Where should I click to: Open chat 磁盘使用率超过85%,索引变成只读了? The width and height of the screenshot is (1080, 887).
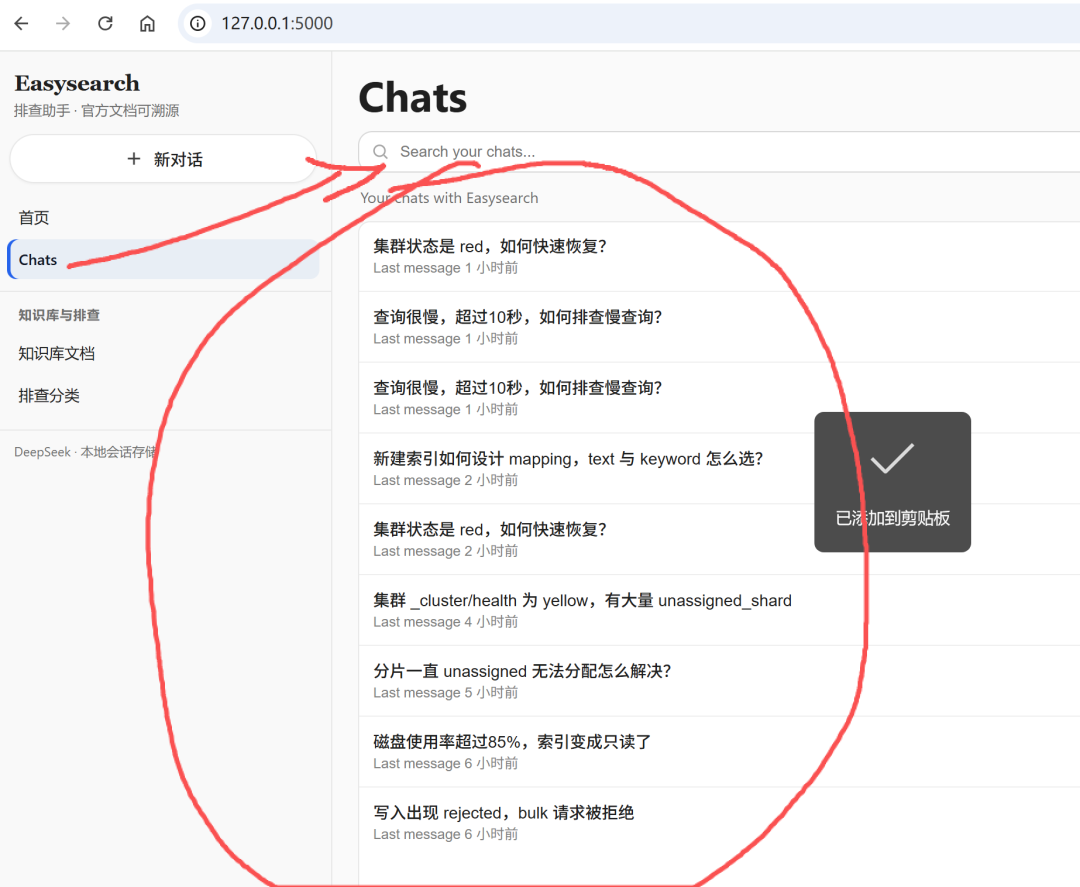719,752
